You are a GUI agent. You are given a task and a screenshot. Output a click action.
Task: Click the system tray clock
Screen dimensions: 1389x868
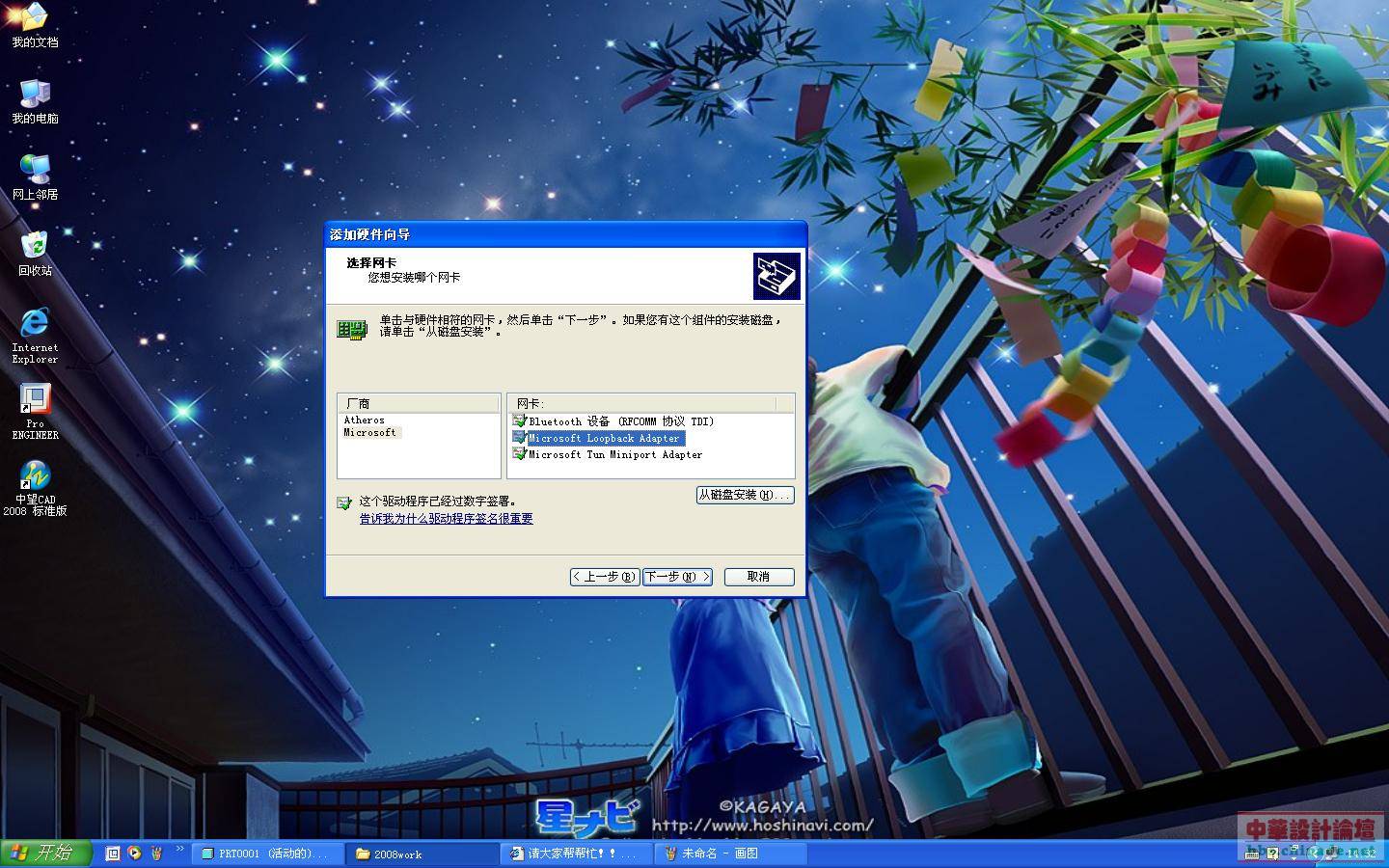[x=1361, y=854]
